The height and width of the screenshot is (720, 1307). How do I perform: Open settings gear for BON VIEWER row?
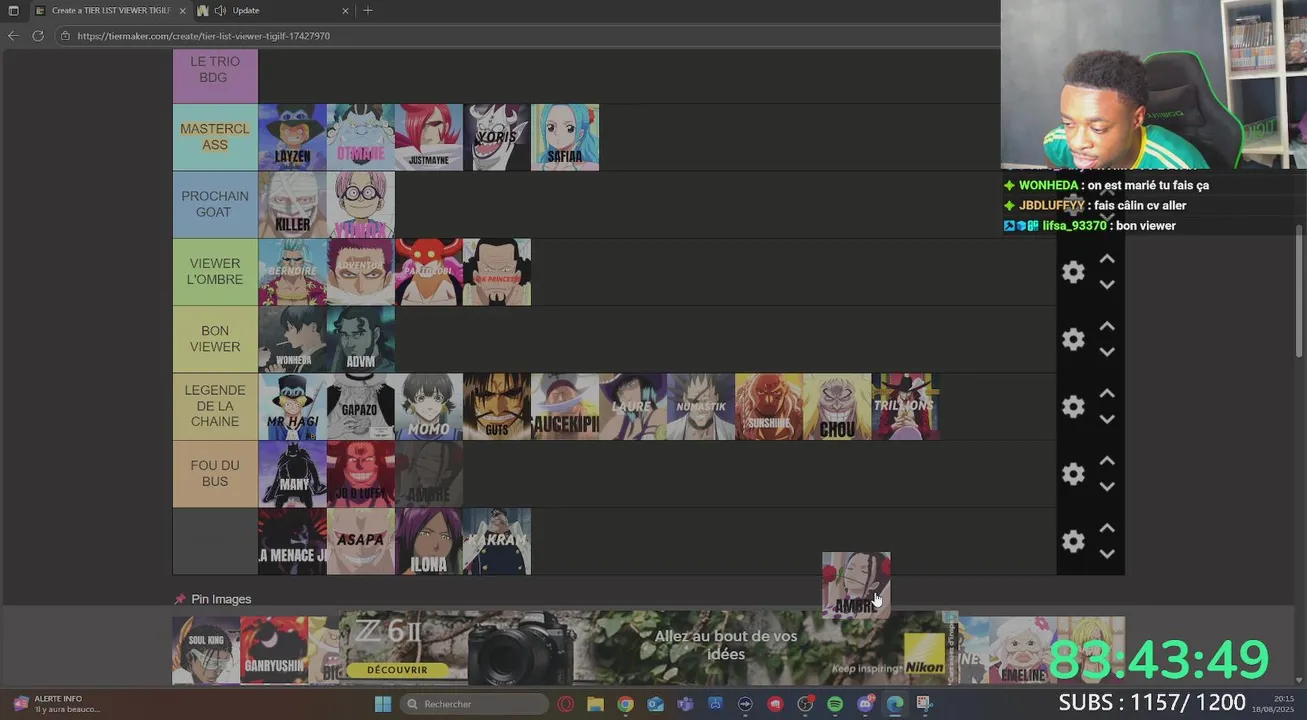click(x=1073, y=339)
